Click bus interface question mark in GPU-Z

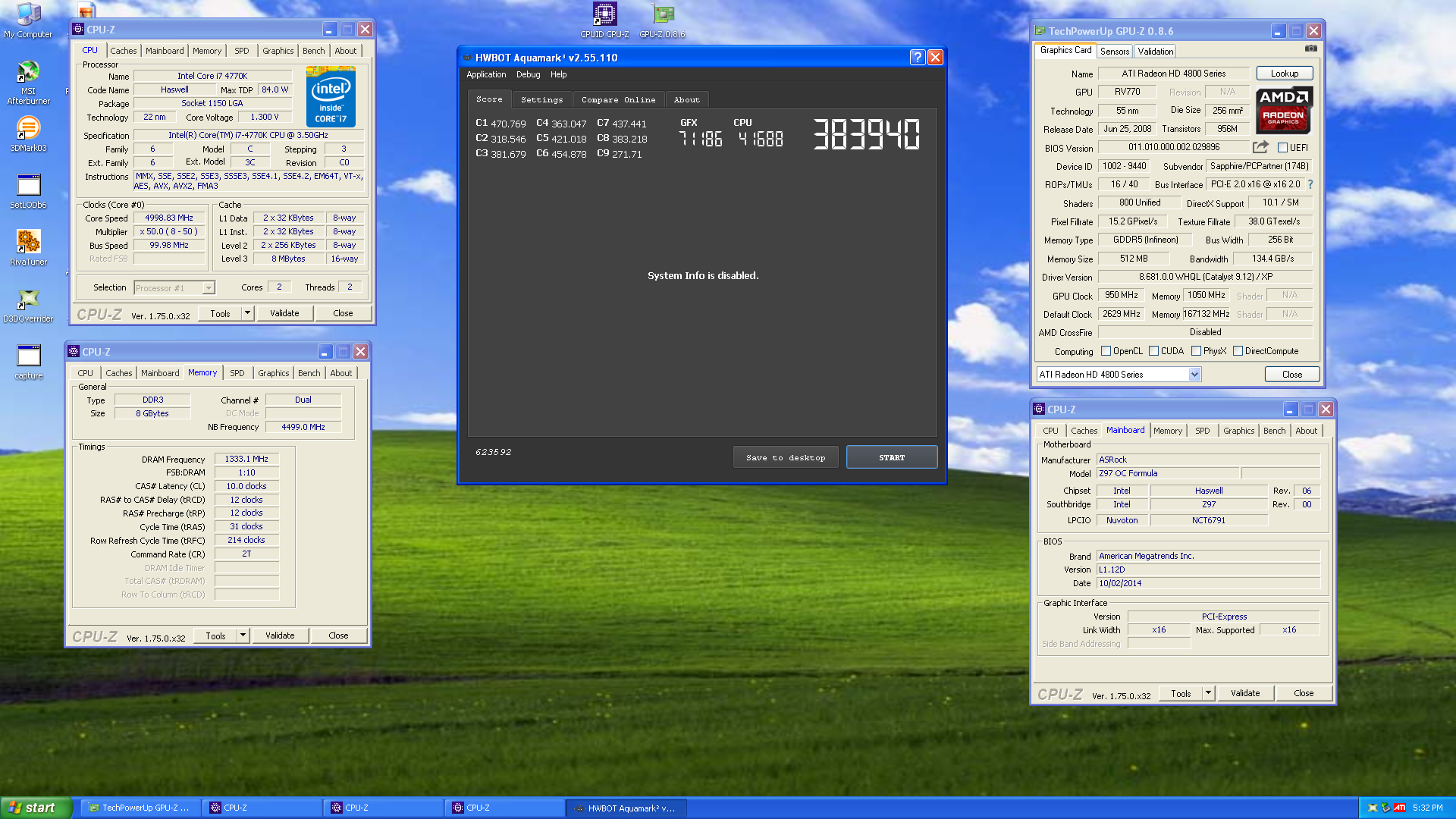click(x=1310, y=184)
